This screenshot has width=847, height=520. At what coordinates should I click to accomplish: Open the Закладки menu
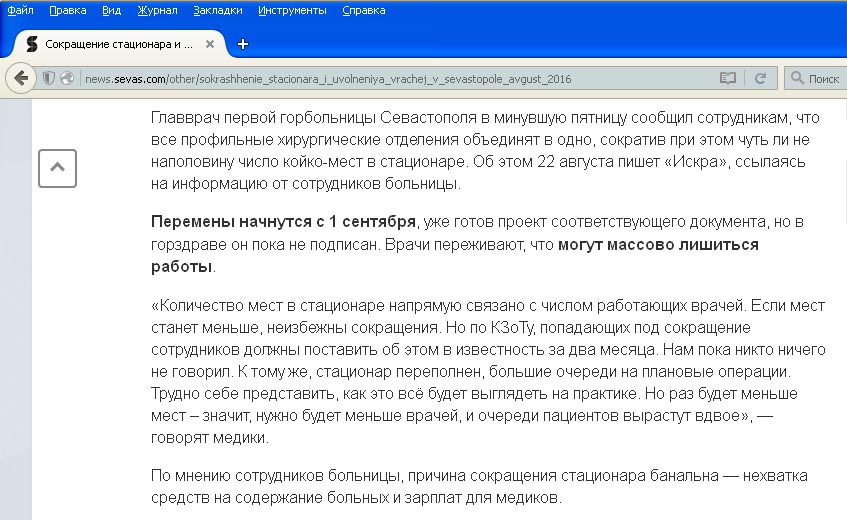point(218,10)
